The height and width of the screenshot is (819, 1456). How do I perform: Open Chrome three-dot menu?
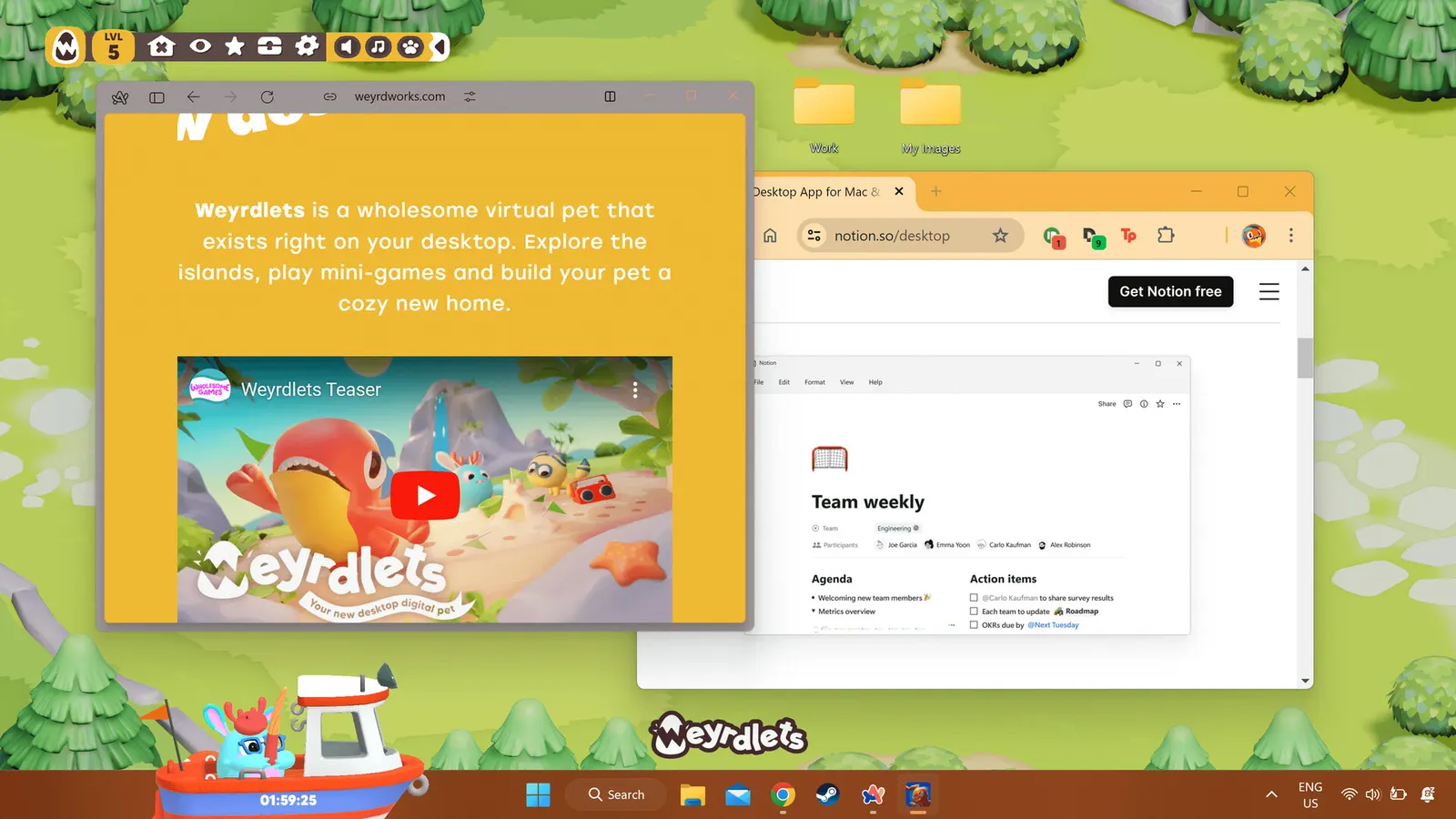pyautogui.click(x=1290, y=236)
